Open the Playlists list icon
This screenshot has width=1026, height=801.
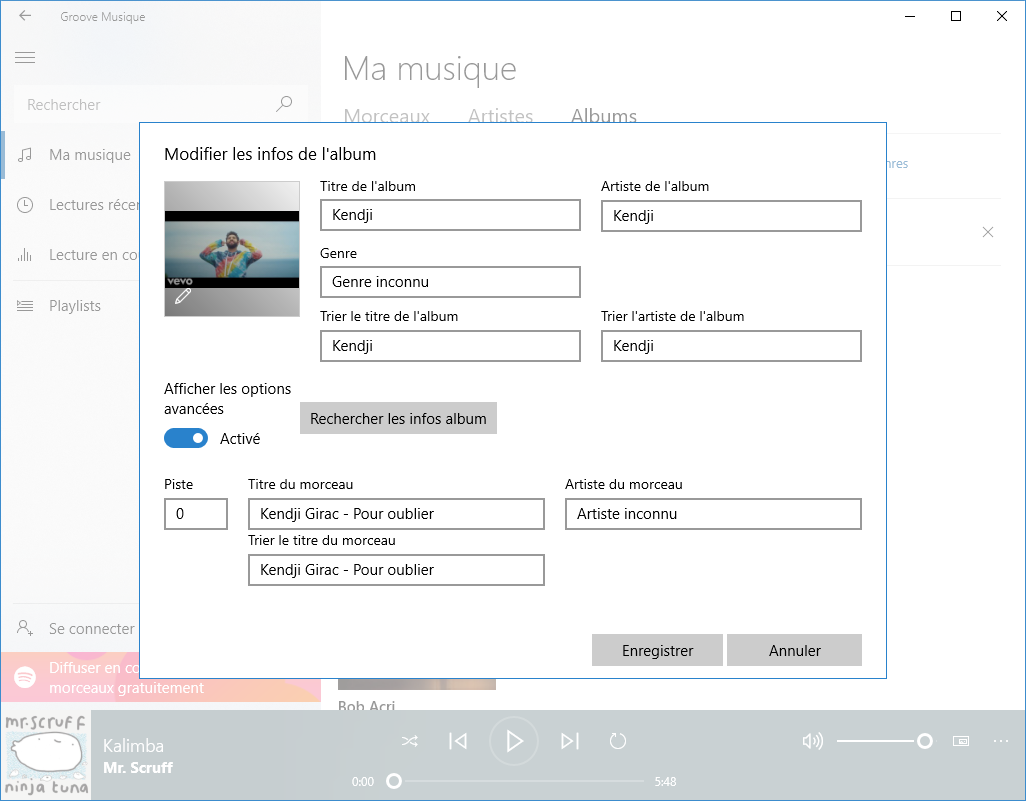tap(25, 306)
